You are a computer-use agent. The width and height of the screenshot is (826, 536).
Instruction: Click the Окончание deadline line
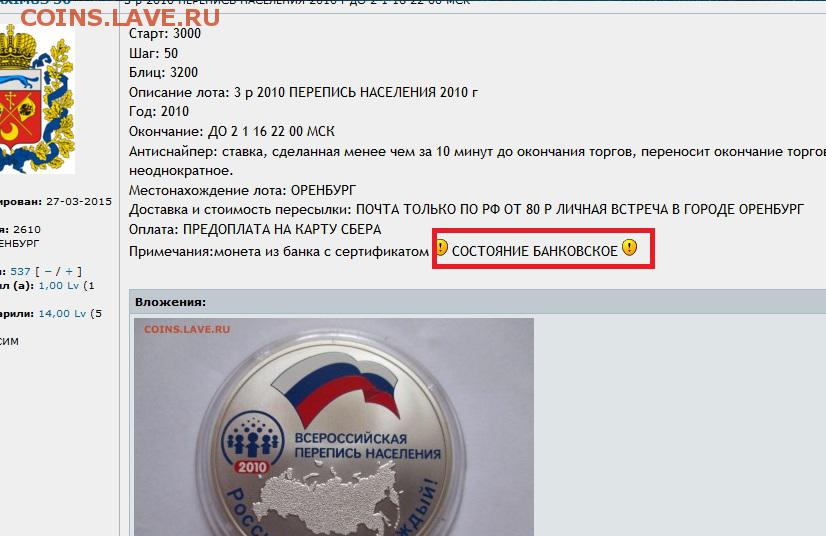click(232, 131)
